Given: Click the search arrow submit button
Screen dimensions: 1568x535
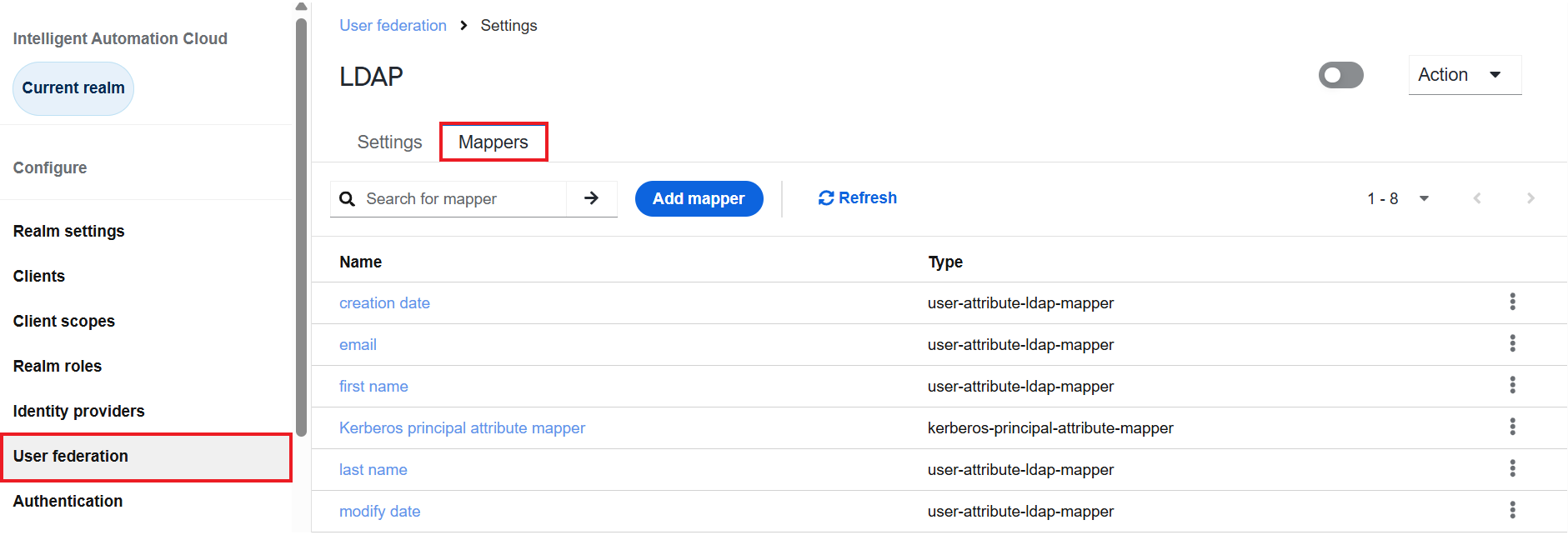Looking at the screenshot, I should [x=591, y=198].
